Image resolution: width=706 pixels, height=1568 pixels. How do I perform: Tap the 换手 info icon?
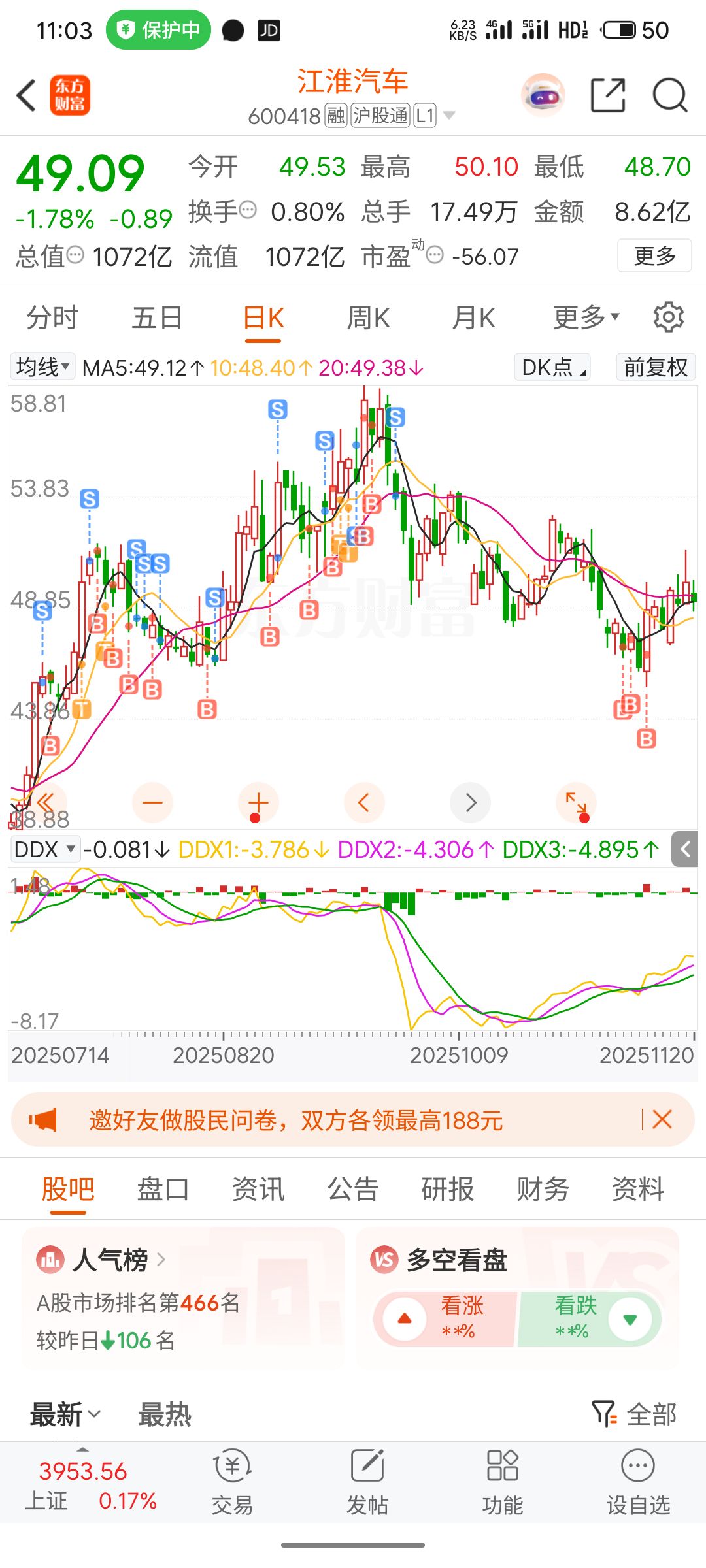pos(248,210)
